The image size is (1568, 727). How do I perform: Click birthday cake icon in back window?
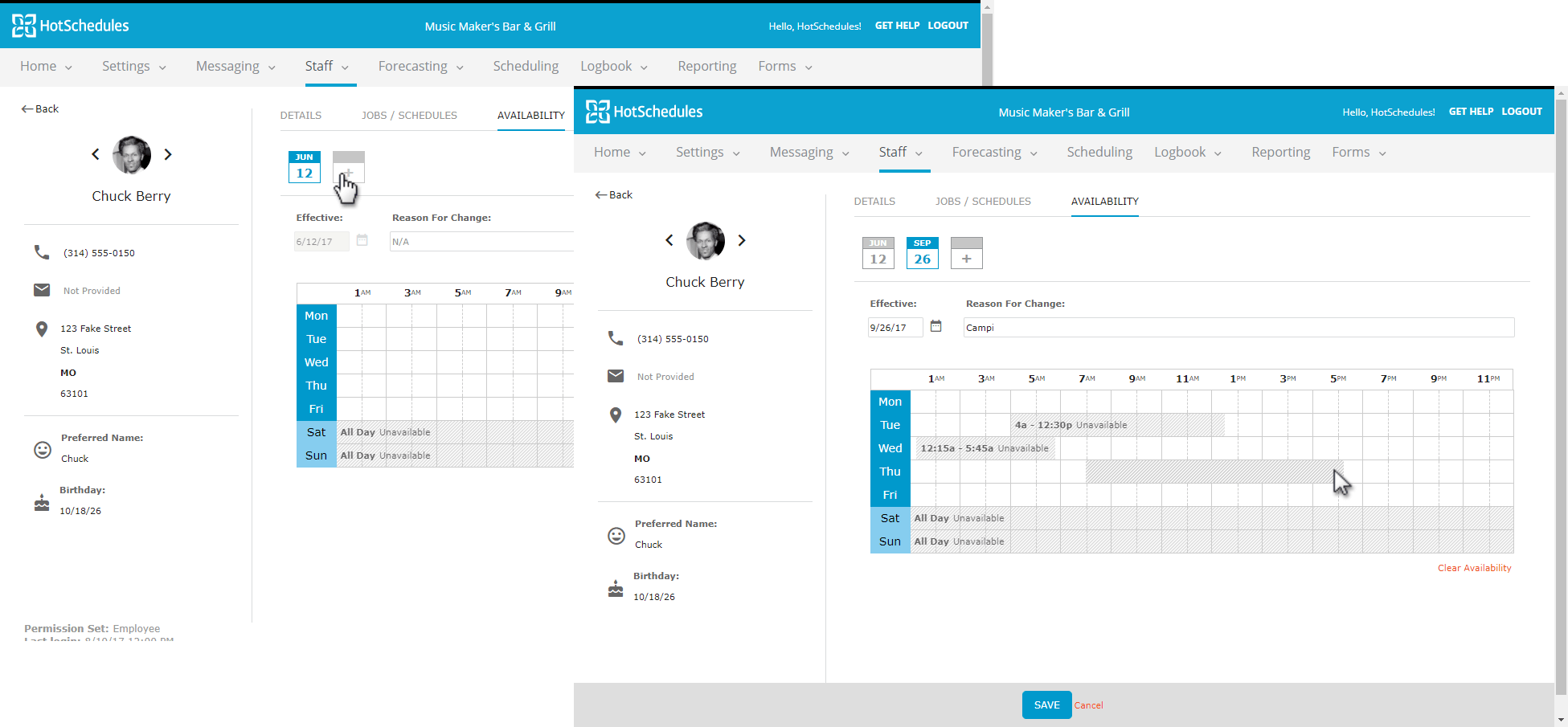tap(42, 503)
